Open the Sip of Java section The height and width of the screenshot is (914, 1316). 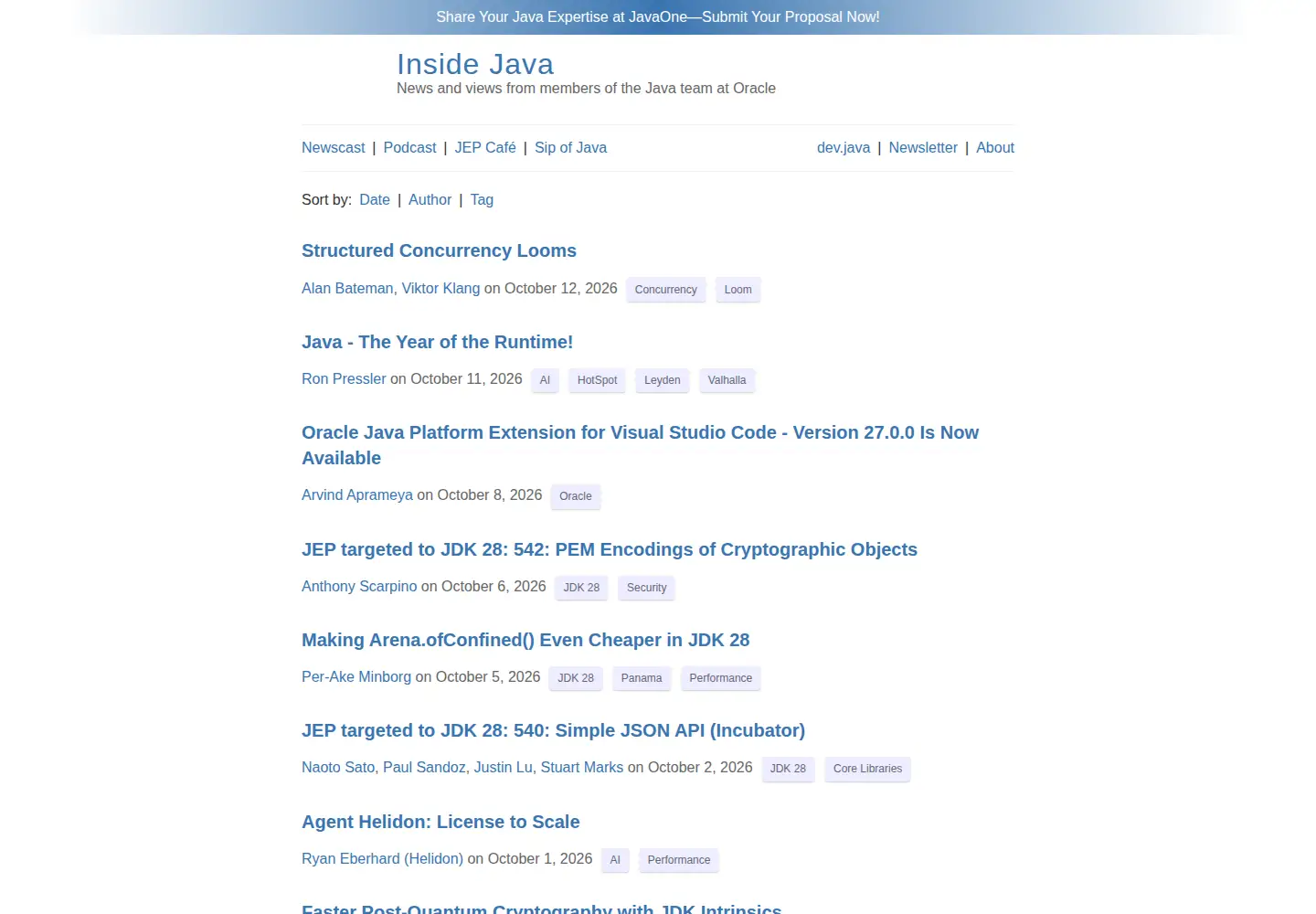(x=570, y=147)
